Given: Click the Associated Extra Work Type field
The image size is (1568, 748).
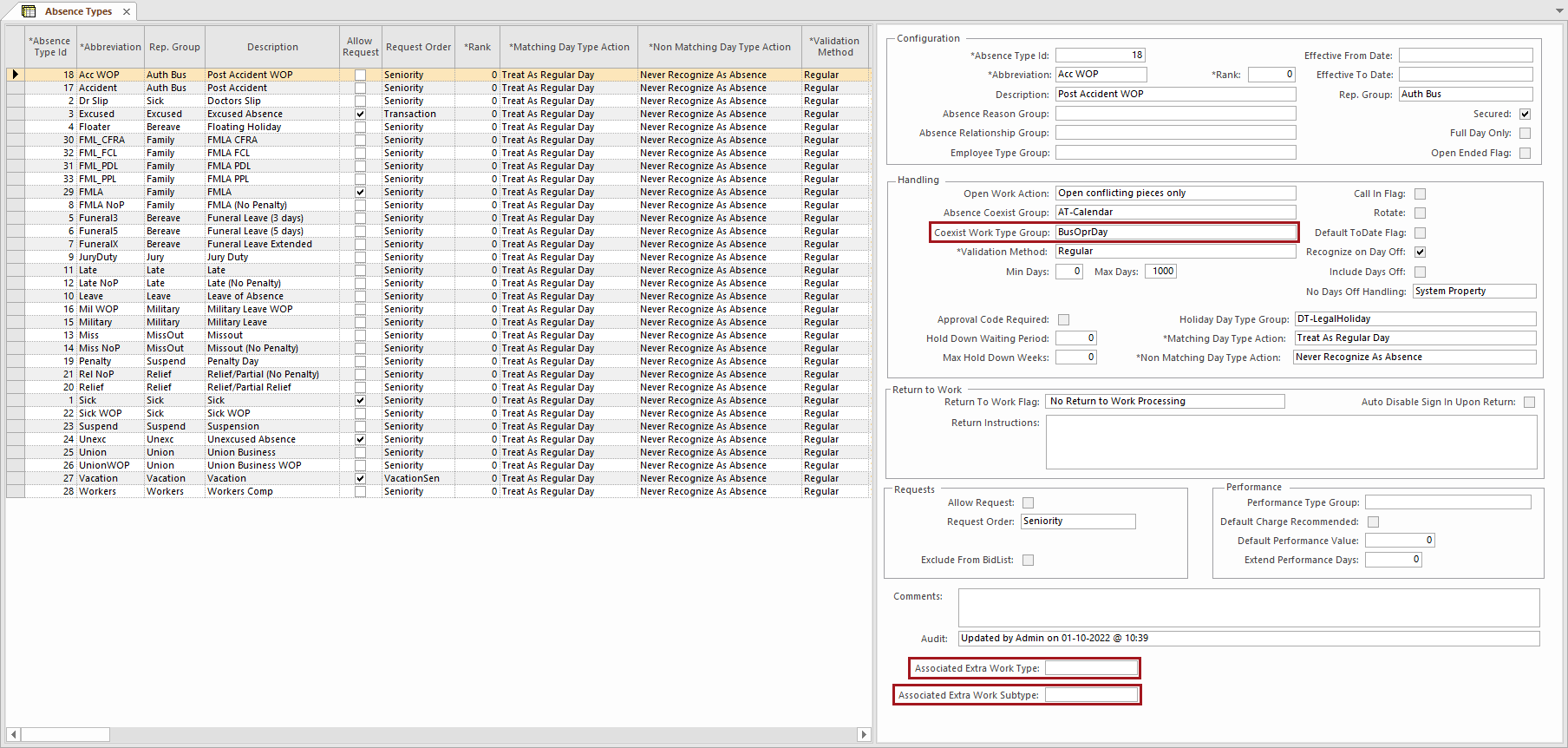Looking at the screenshot, I should coord(1091,668).
